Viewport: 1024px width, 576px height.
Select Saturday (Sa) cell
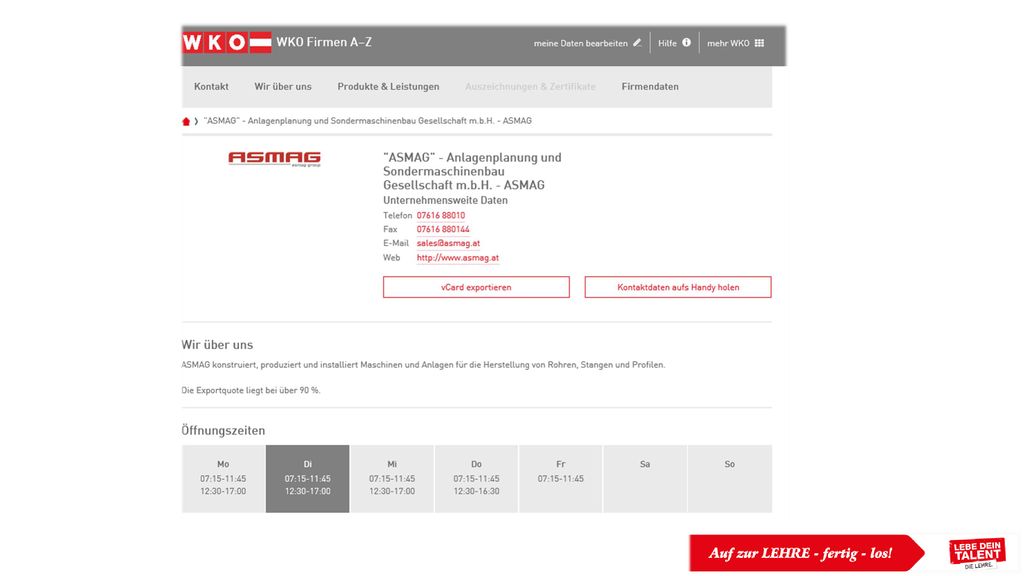[645, 479]
